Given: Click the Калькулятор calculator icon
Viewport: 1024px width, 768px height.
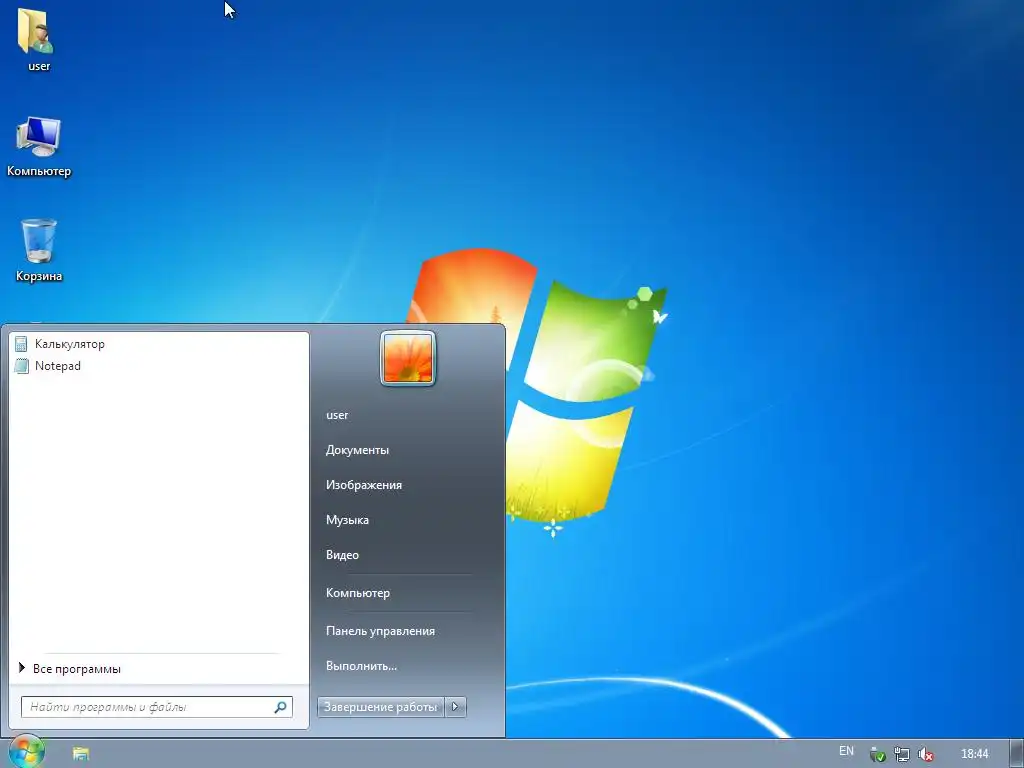Looking at the screenshot, I should (x=22, y=344).
